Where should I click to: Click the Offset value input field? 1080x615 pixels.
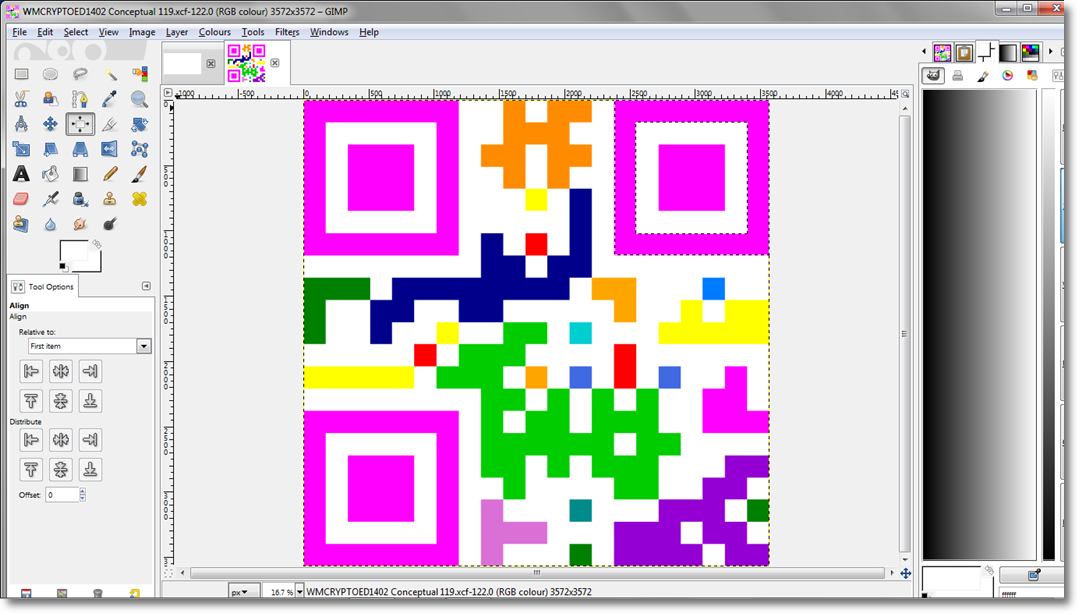pos(62,494)
